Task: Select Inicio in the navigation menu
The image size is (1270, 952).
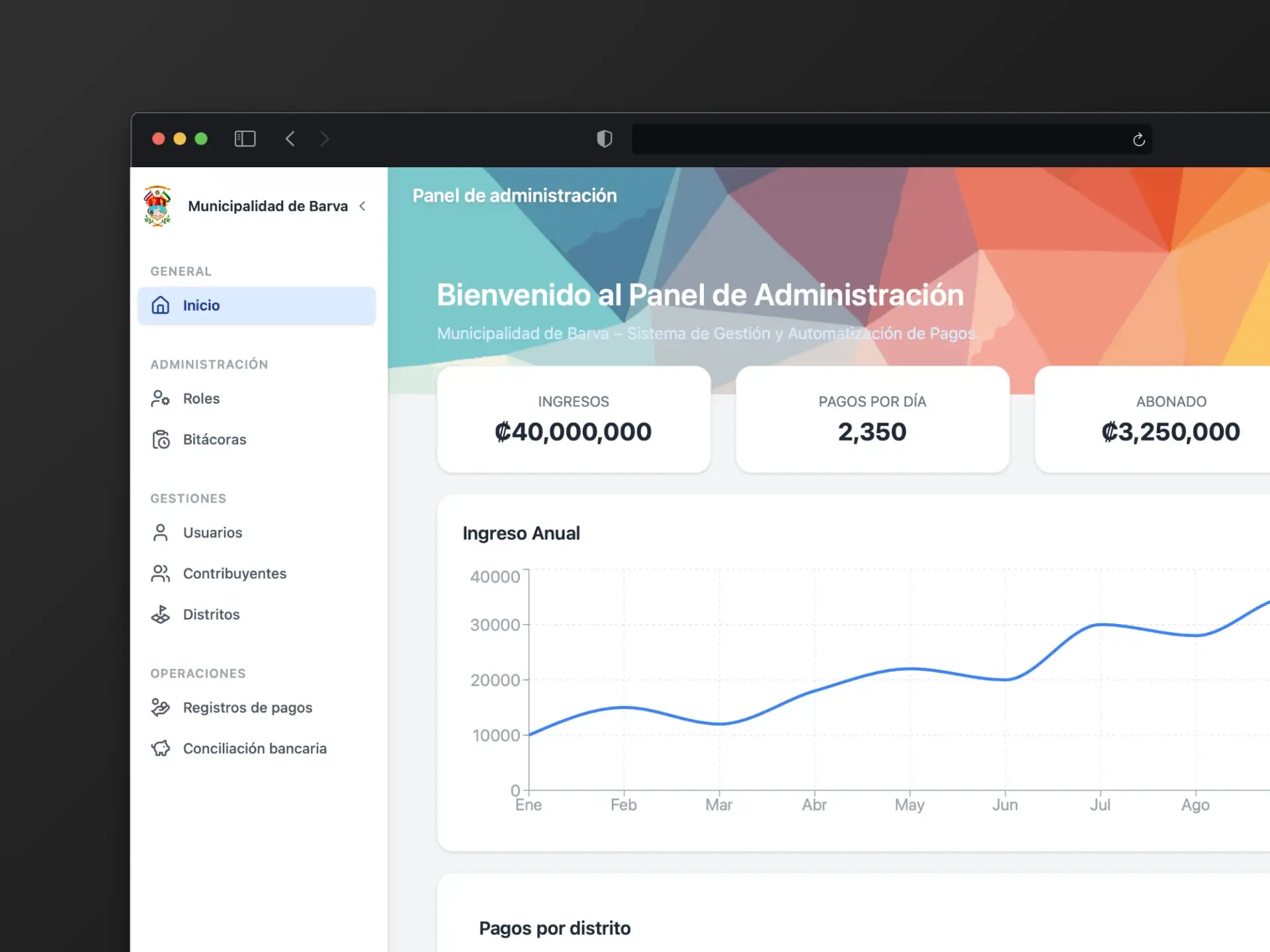Action: [202, 305]
